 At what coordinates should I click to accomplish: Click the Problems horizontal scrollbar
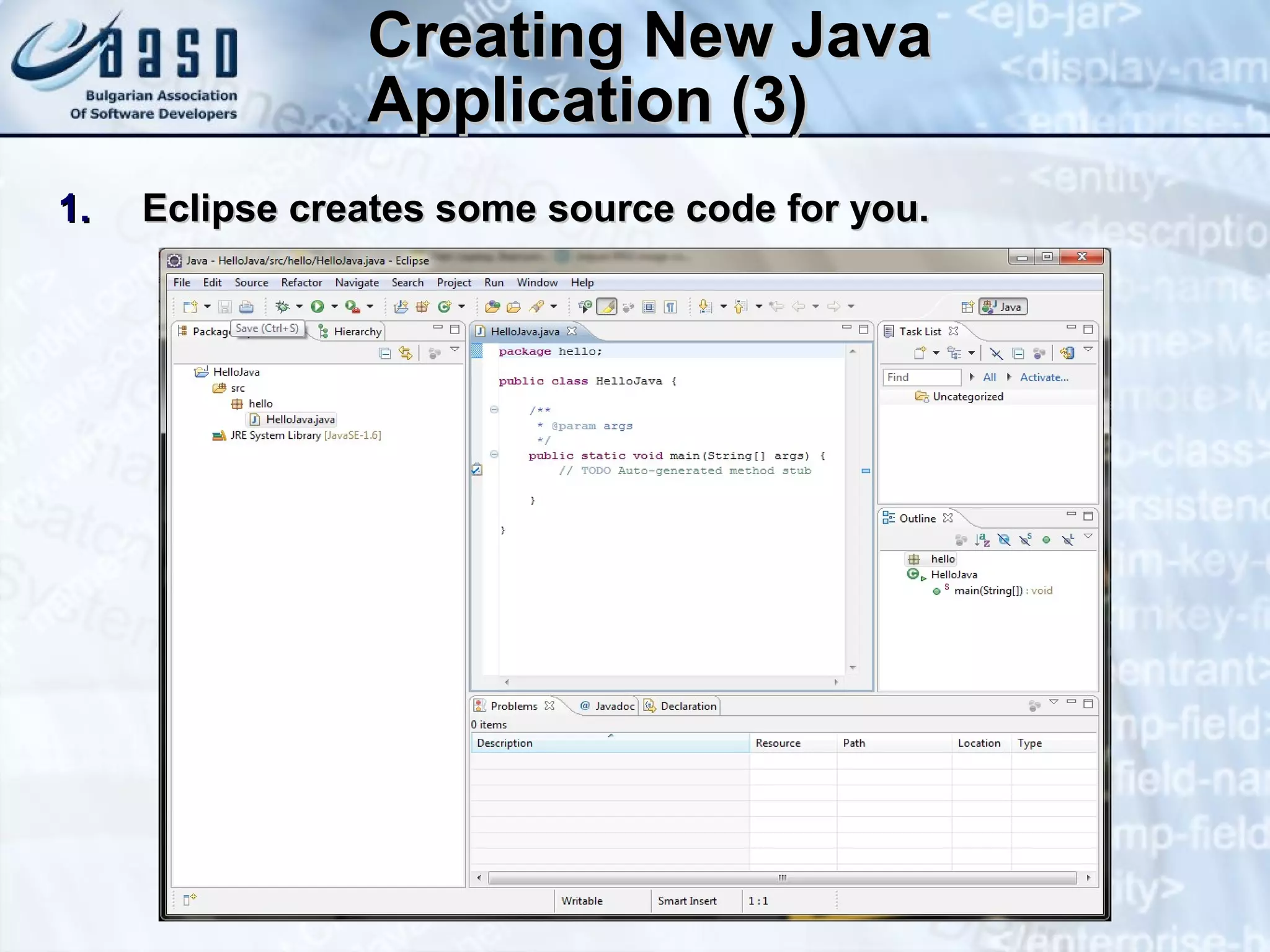(x=783, y=878)
